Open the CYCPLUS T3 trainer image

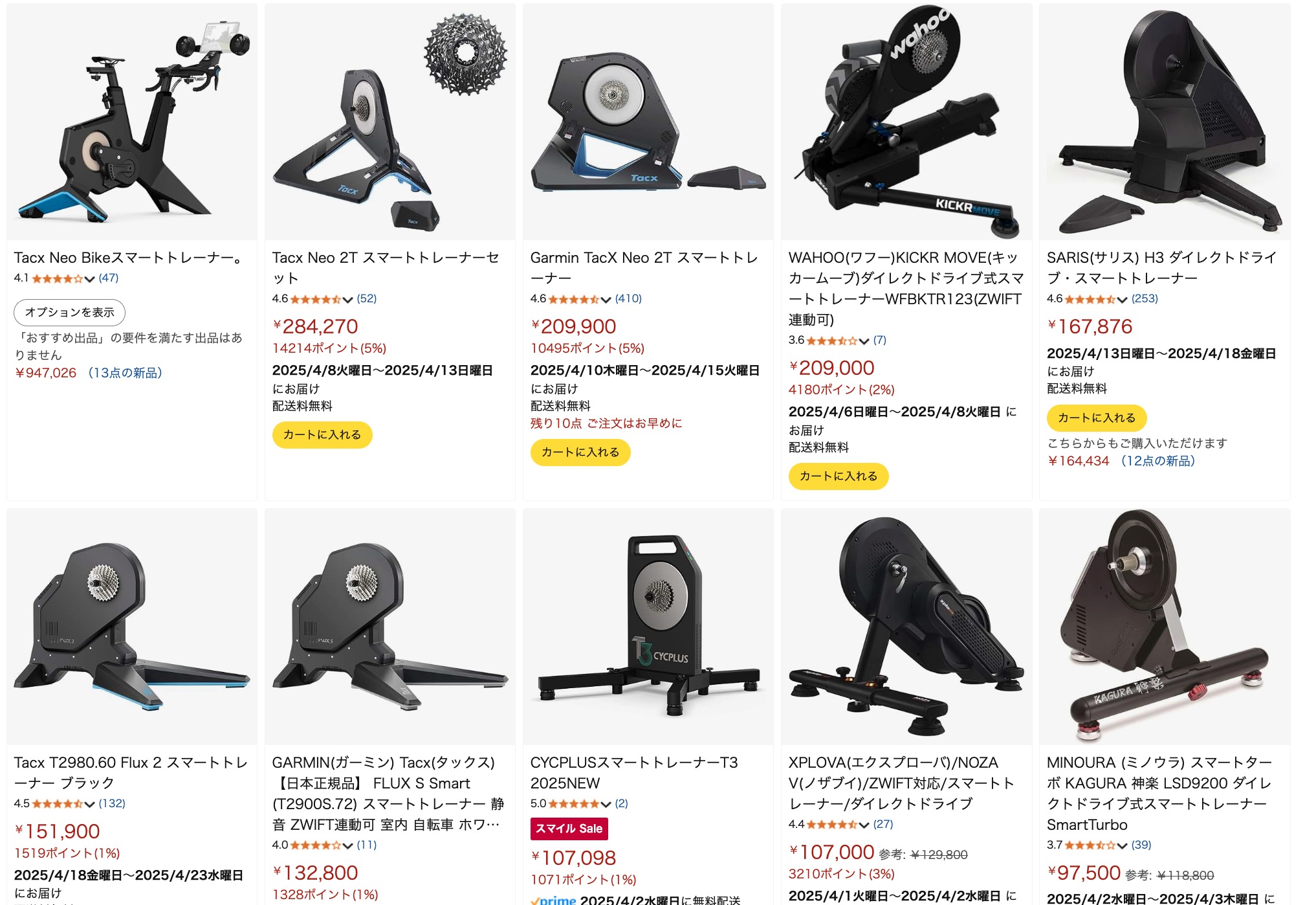[648, 627]
